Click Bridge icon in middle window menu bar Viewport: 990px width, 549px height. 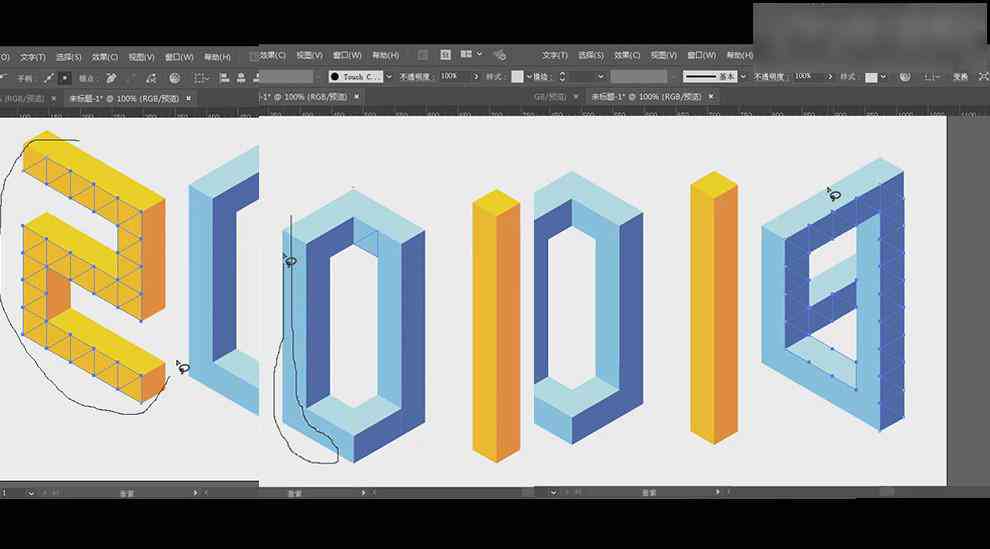point(423,56)
